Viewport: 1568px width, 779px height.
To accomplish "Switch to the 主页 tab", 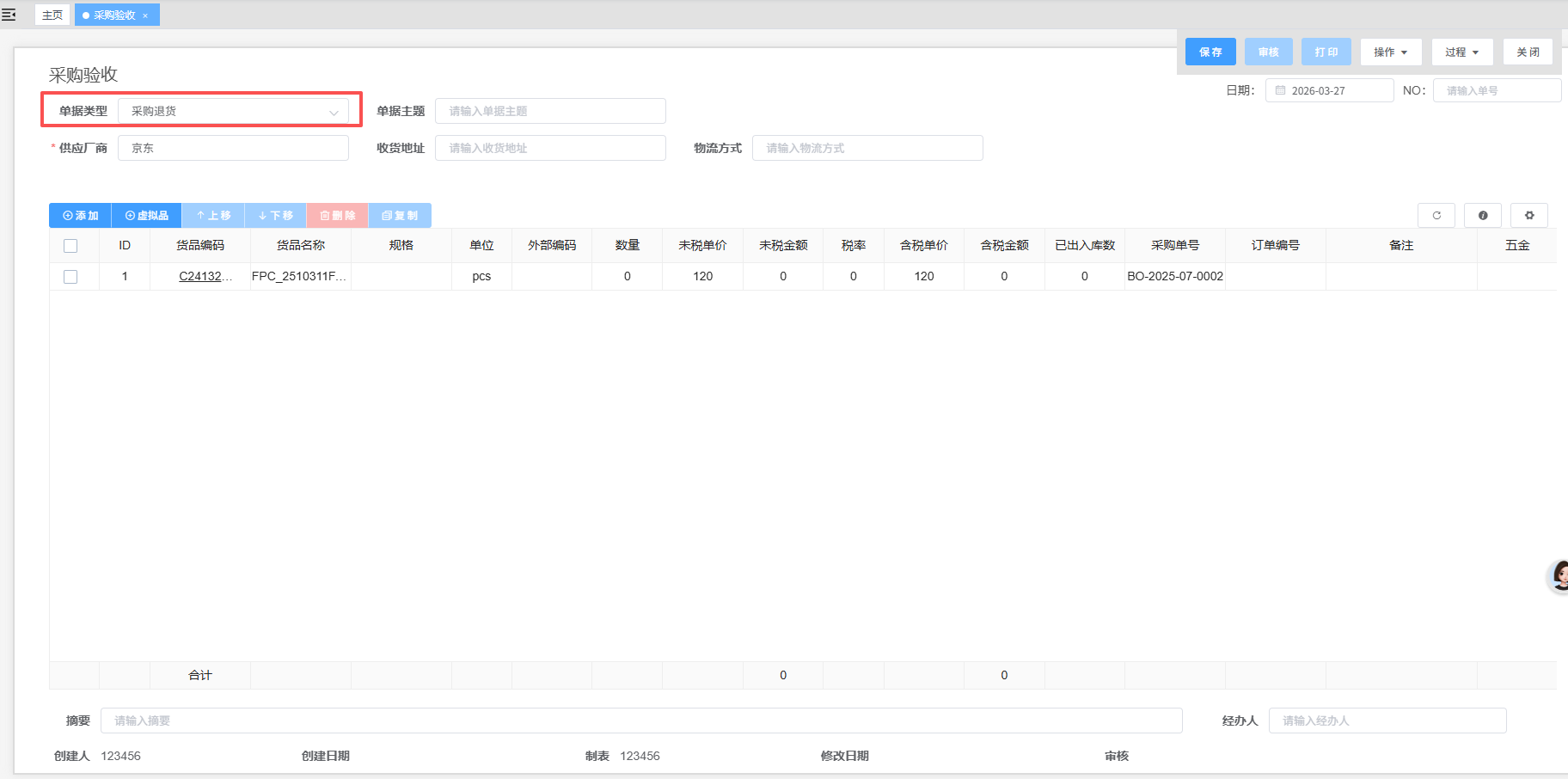I will [x=52, y=15].
